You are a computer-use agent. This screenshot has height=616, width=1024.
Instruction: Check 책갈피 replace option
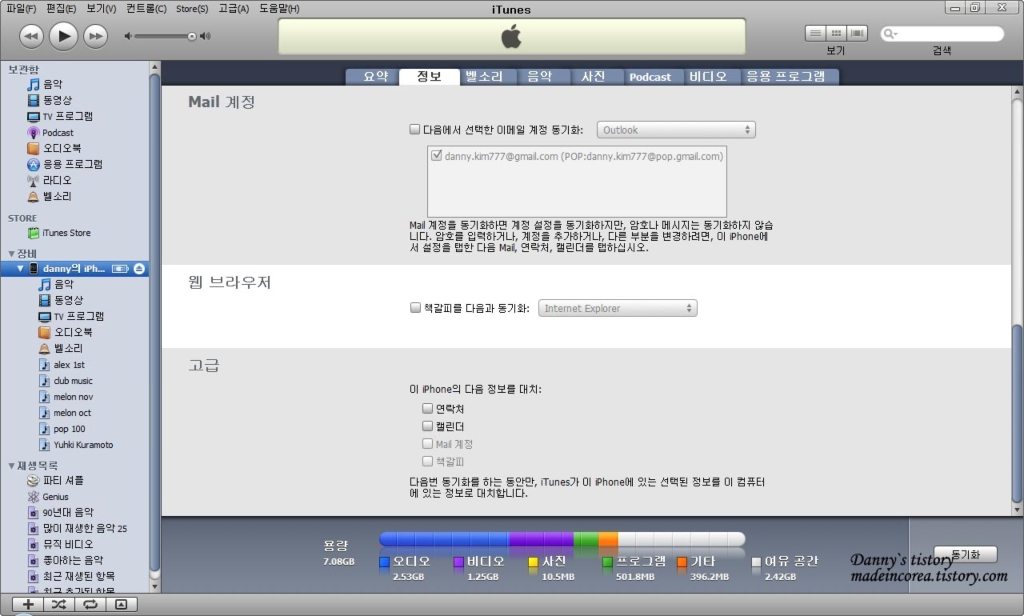pos(427,461)
